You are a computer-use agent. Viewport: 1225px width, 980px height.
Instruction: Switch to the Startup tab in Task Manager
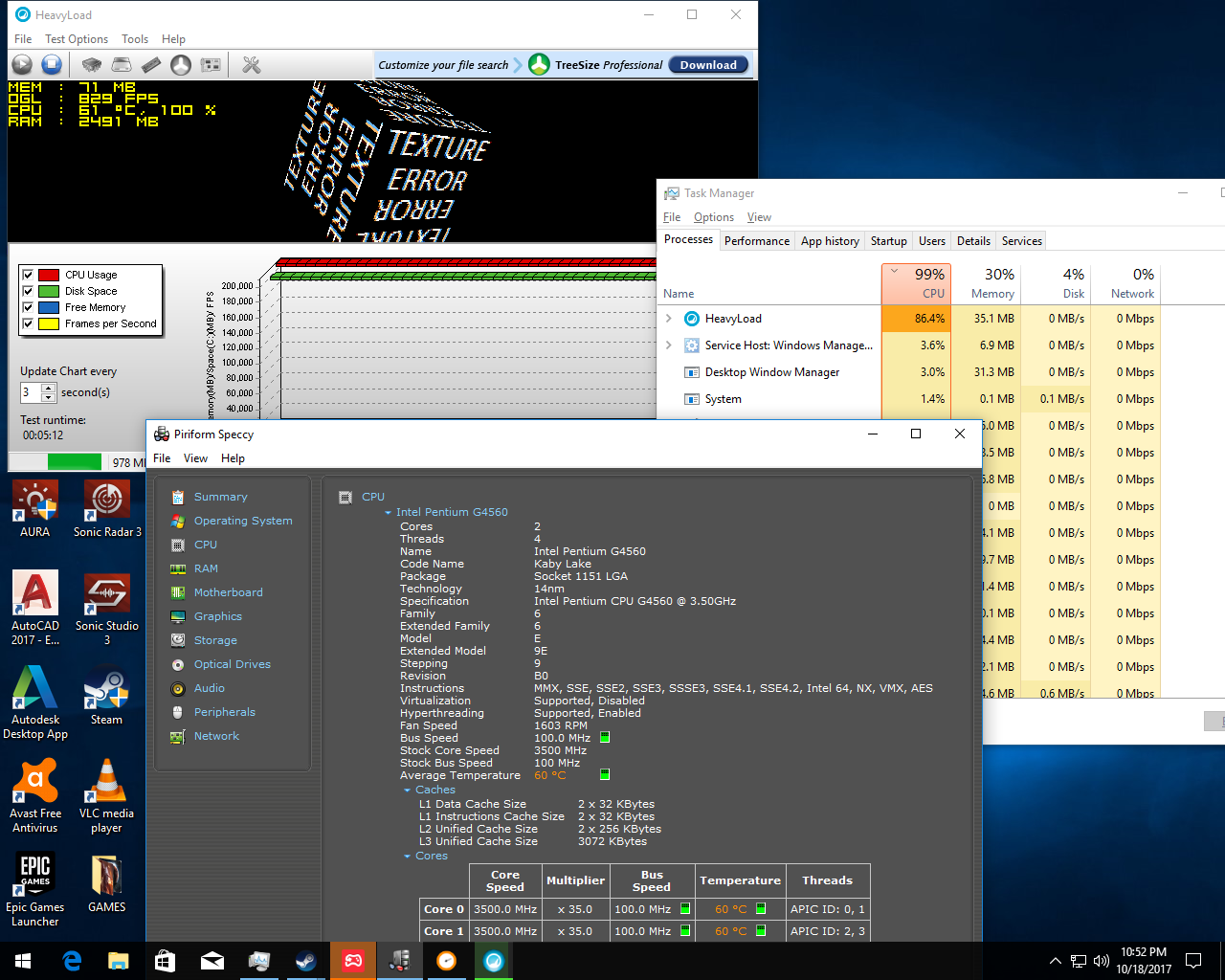(x=888, y=241)
